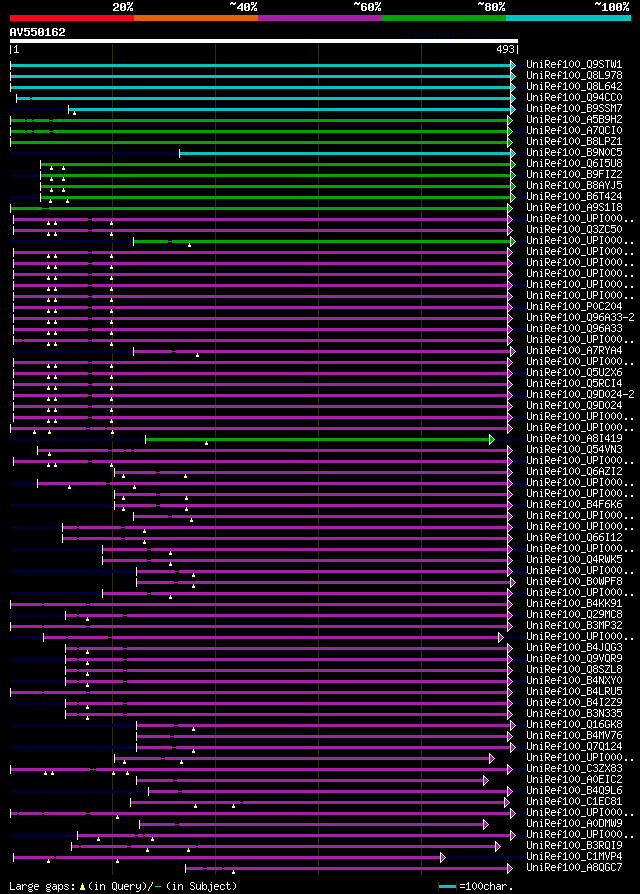Image resolution: width=640 pixels, height=894 pixels.
Task: Click the purple ~60% identity color segment
Action: (320, 18)
